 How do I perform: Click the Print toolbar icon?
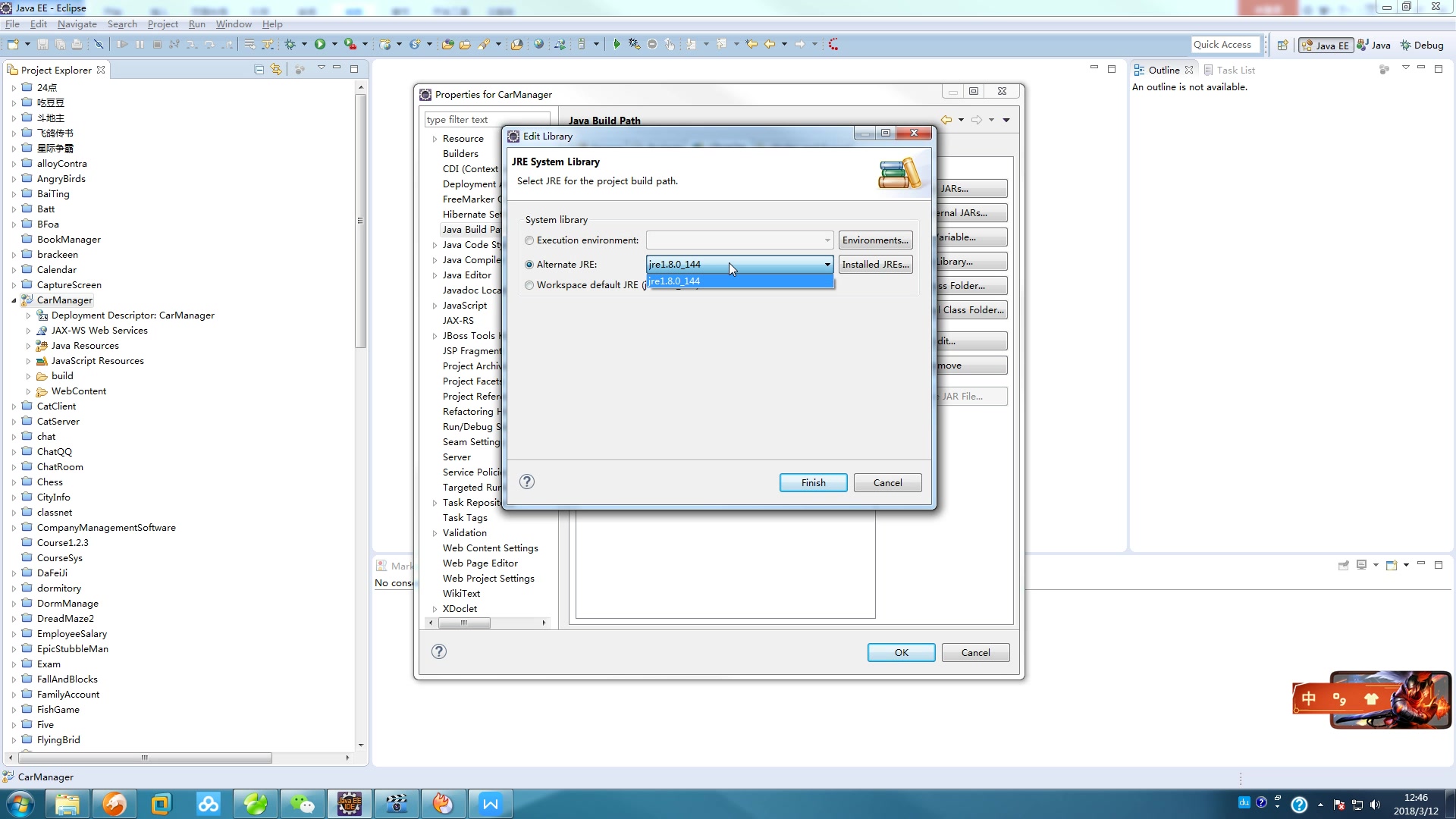pos(77,45)
